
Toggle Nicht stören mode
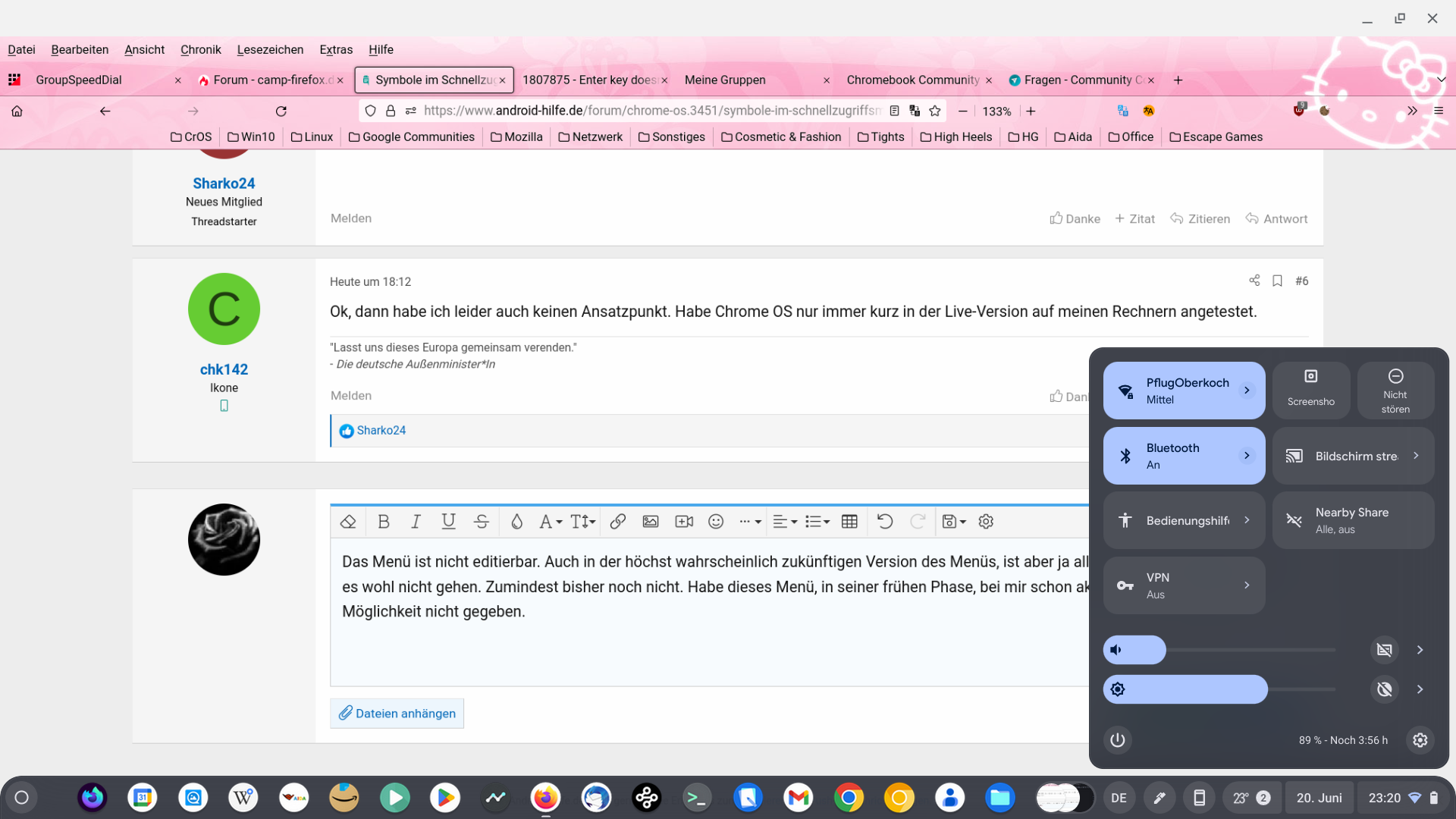tap(1395, 391)
